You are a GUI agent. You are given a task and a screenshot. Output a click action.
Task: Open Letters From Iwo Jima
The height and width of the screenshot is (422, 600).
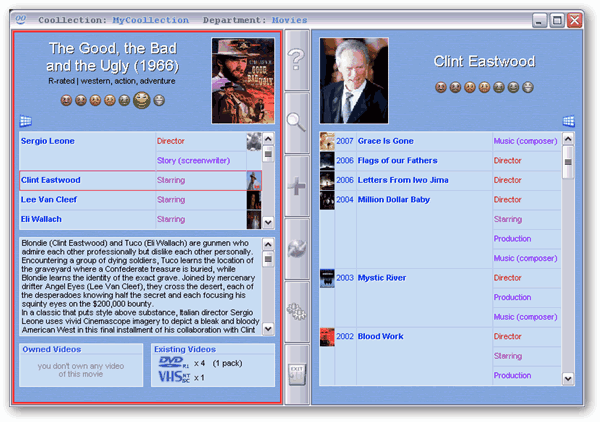(x=403, y=180)
